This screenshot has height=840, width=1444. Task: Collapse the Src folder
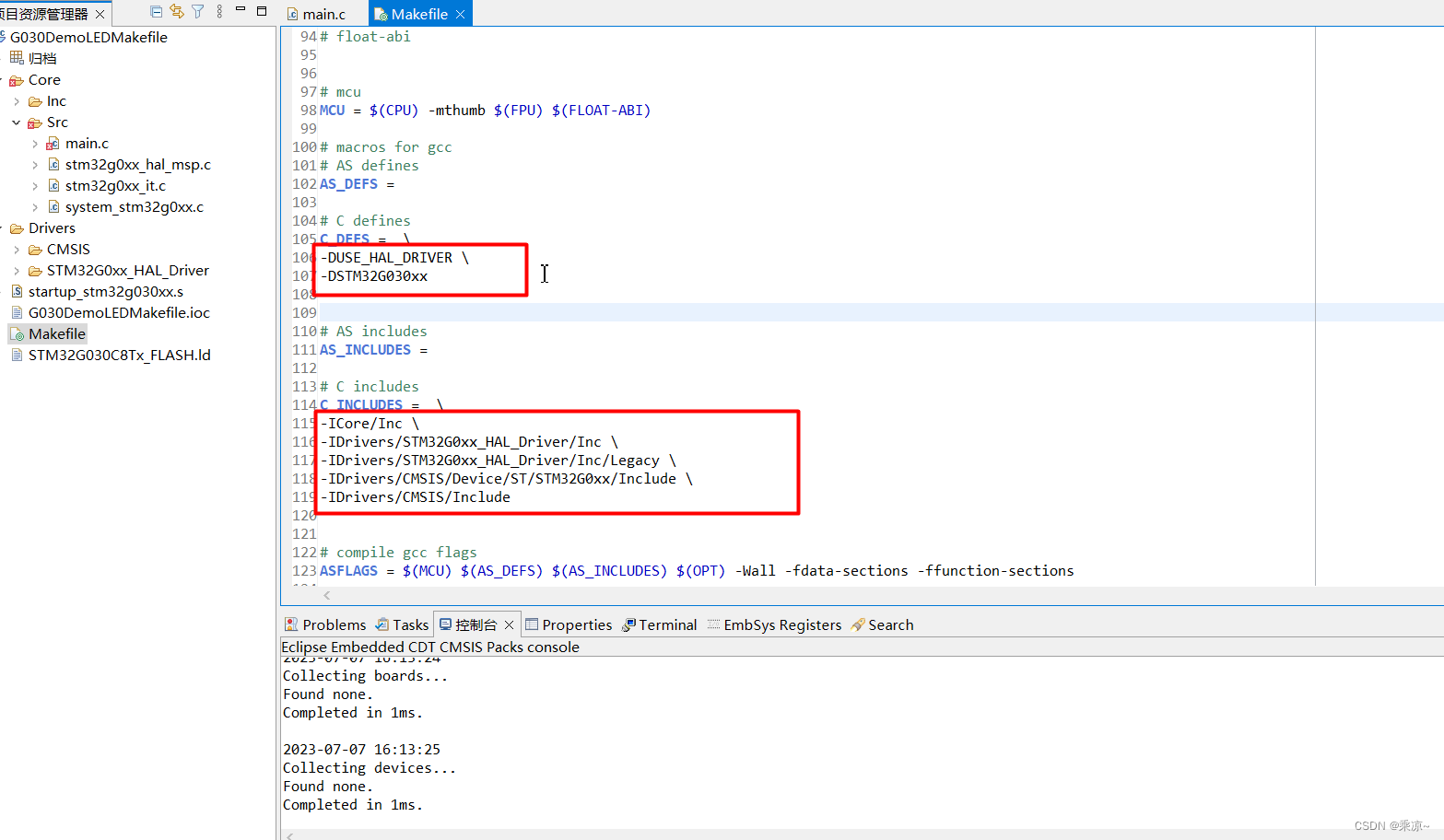(16, 122)
